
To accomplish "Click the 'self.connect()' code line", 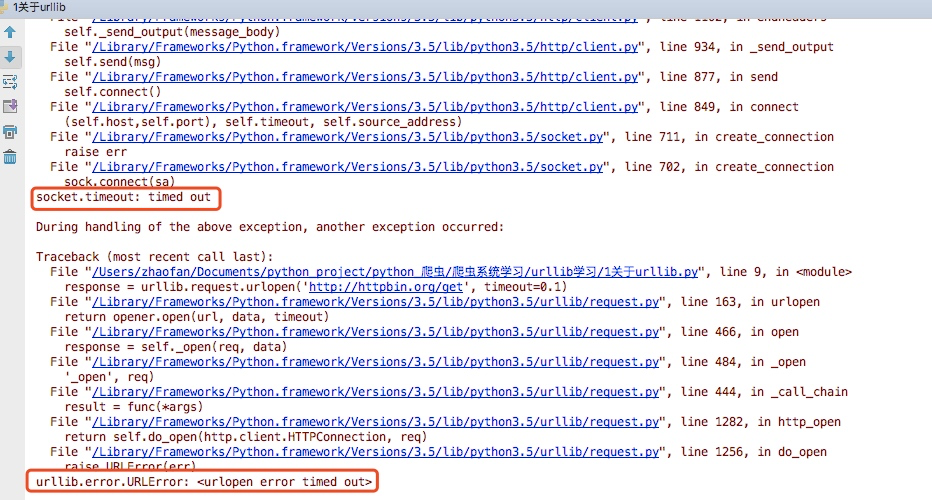I will click(112, 92).
